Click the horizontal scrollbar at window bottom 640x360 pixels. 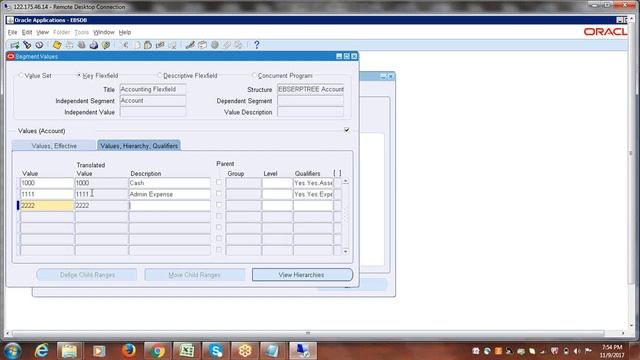click(x=308, y=333)
